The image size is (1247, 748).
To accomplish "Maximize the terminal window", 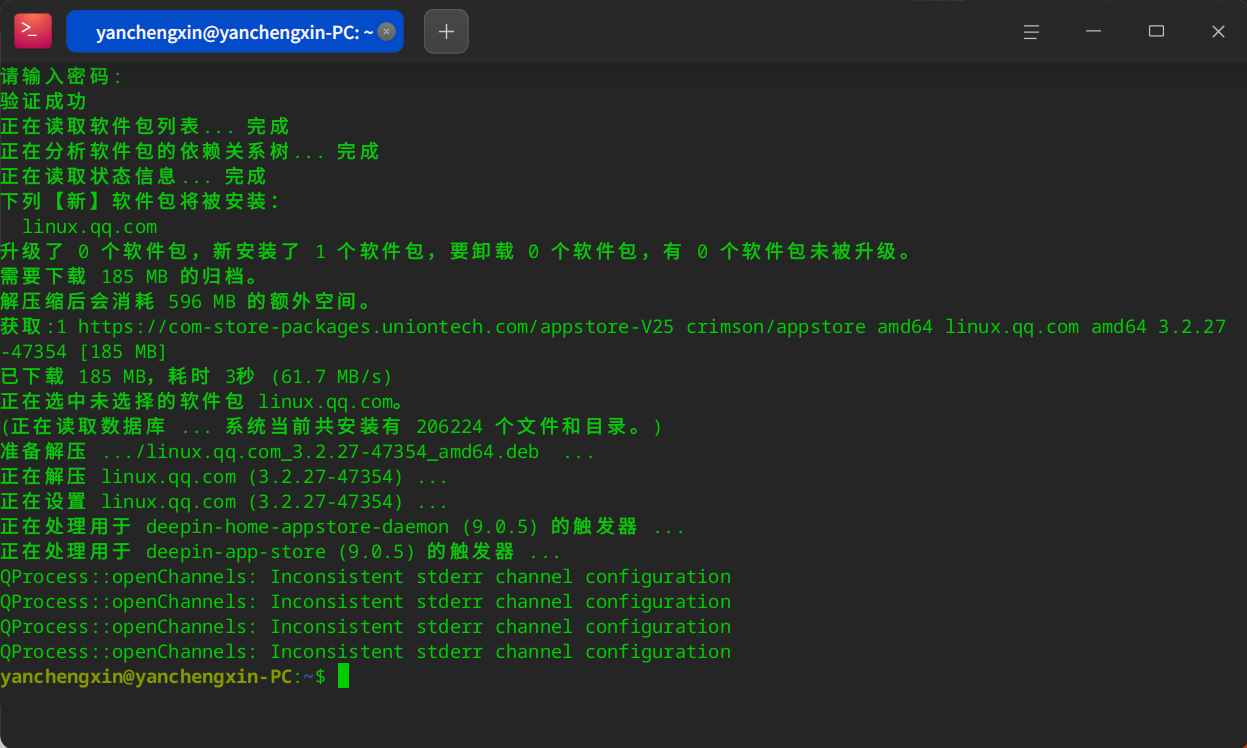I will click(1156, 32).
